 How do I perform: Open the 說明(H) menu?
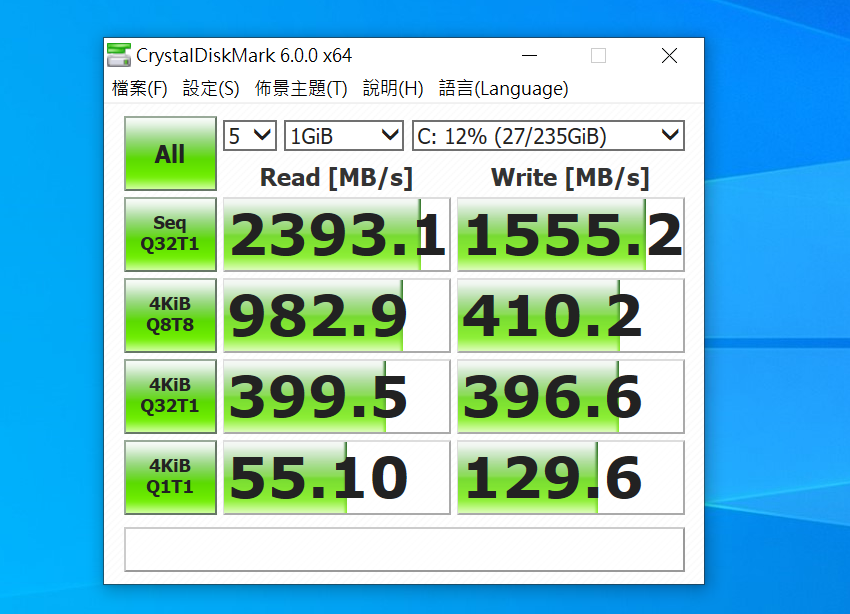393,88
